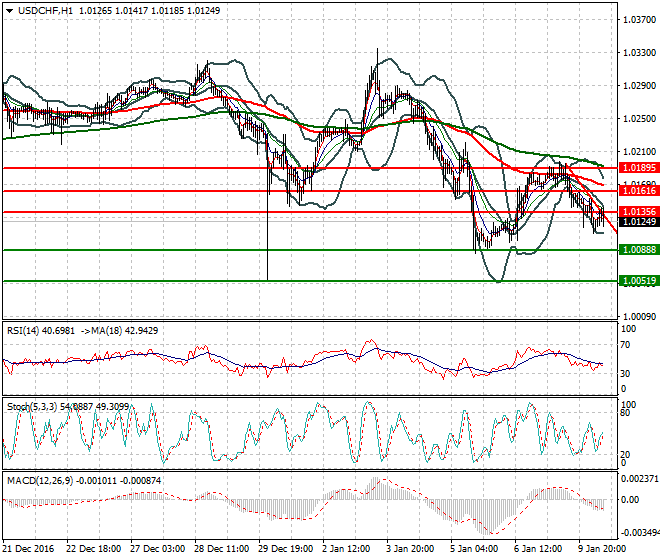
Task: Click the 5 Jan 04:00 time label
Action: pyautogui.click(x=474, y=549)
